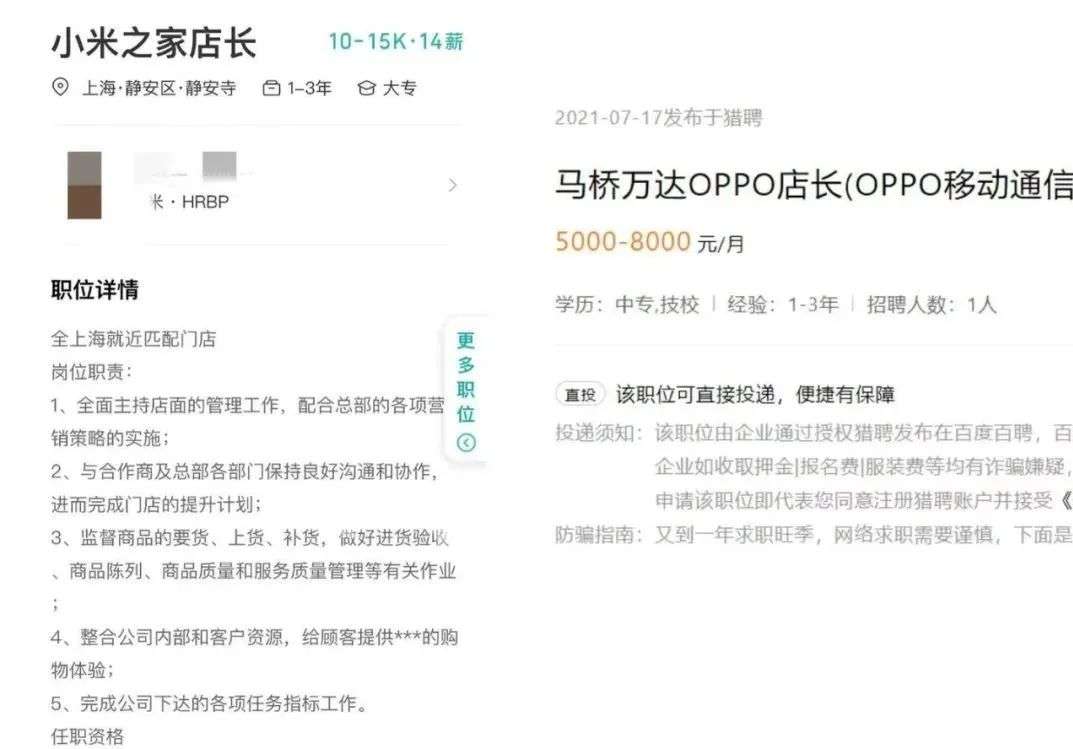Click the 岗位职责 label
1073x749 pixels.
pos(91,372)
